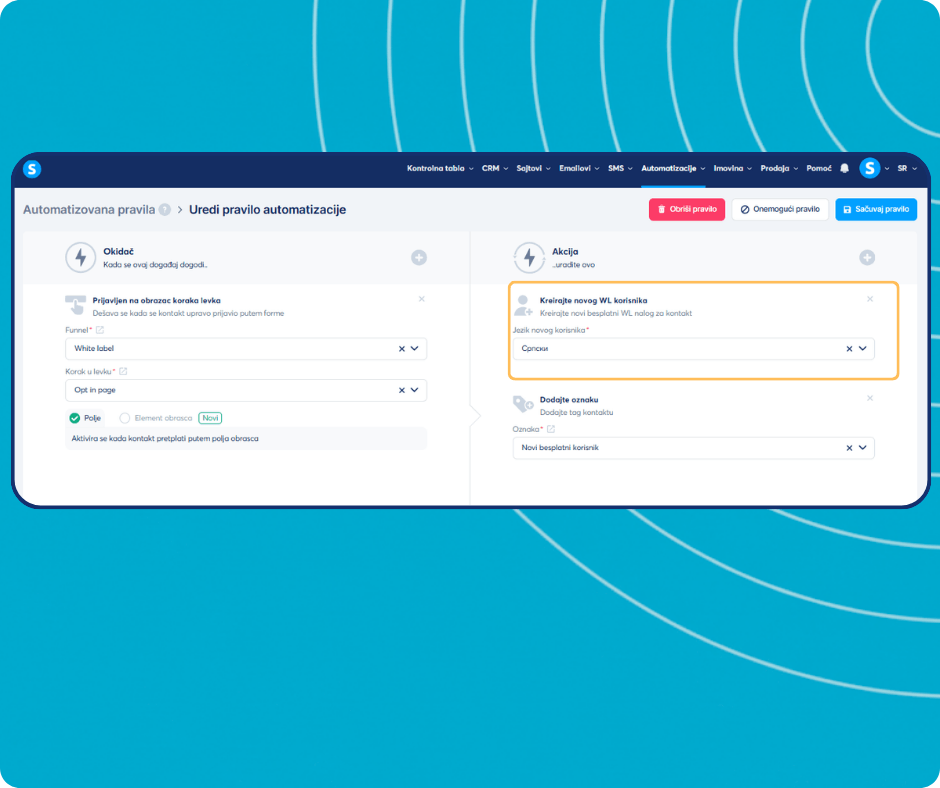Click the Okidač lightning bolt icon
940x788 pixels.
click(x=80, y=257)
